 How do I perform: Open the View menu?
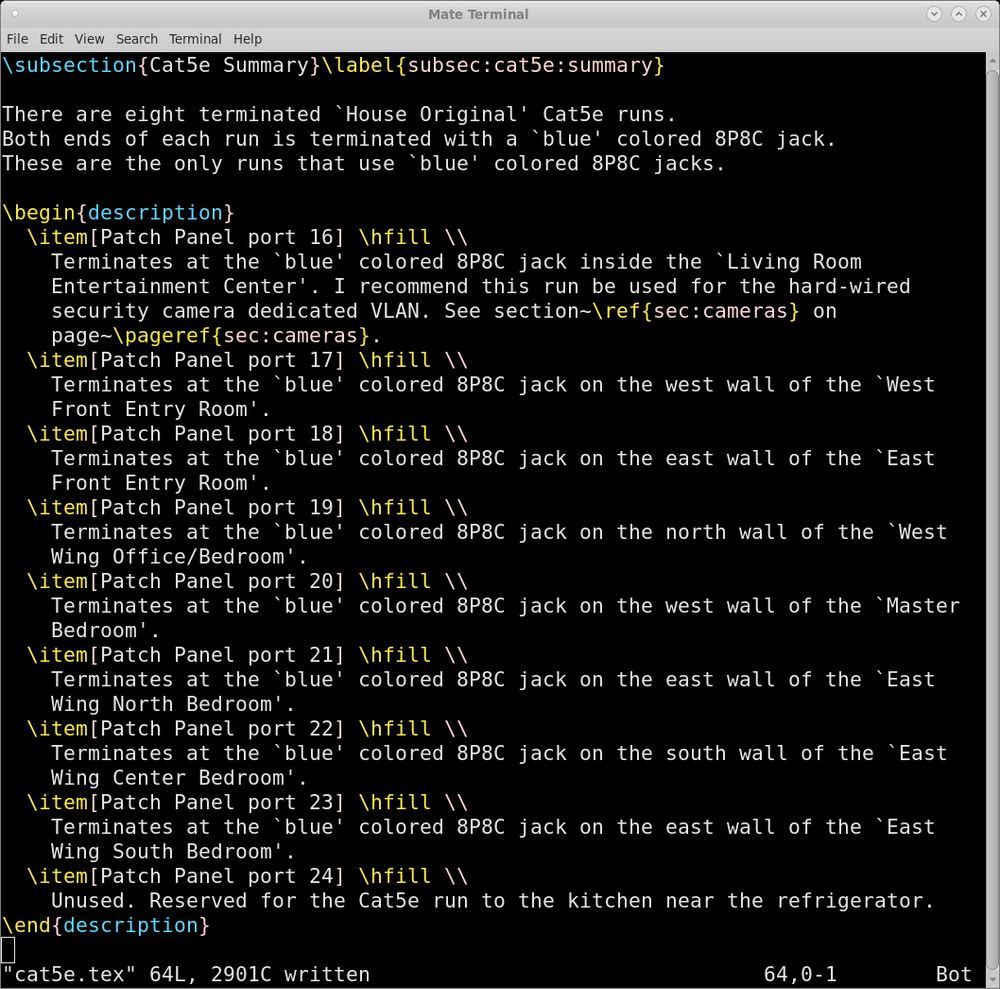point(89,39)
